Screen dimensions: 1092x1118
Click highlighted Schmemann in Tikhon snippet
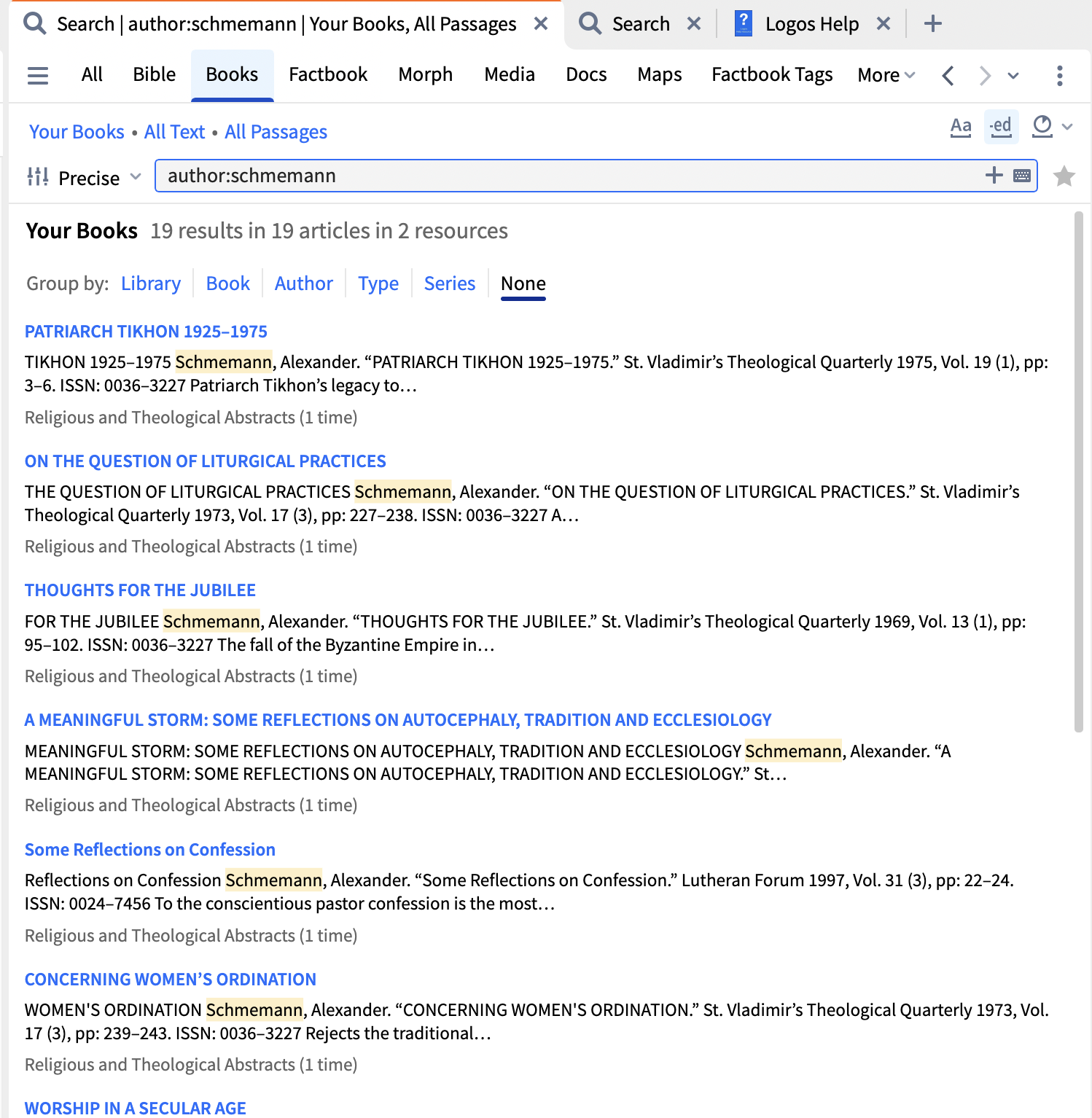(224, 362)
